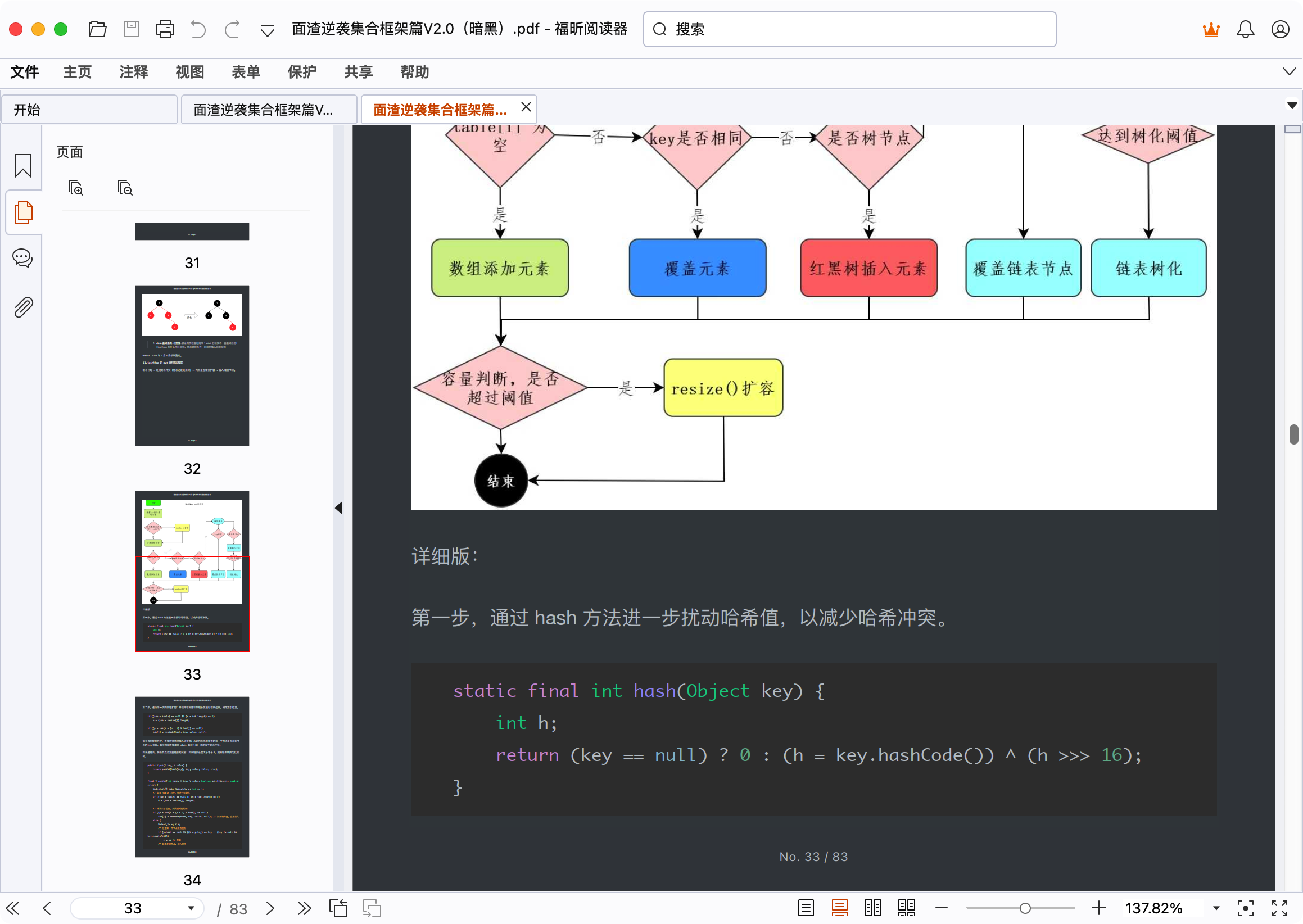The image size is (1303, 924).
Task: Click the undo icon in the toolbar
Action: pyautogui.click(x=198, y=29)
